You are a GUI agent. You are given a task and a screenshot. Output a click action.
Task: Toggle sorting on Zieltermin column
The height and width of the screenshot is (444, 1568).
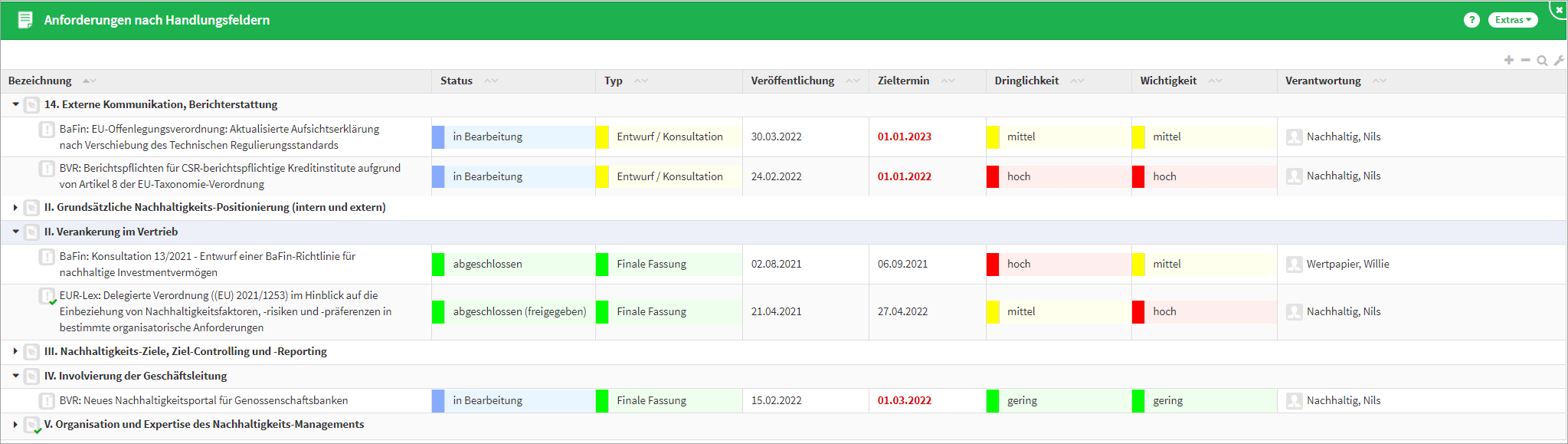tap(948, 81)
